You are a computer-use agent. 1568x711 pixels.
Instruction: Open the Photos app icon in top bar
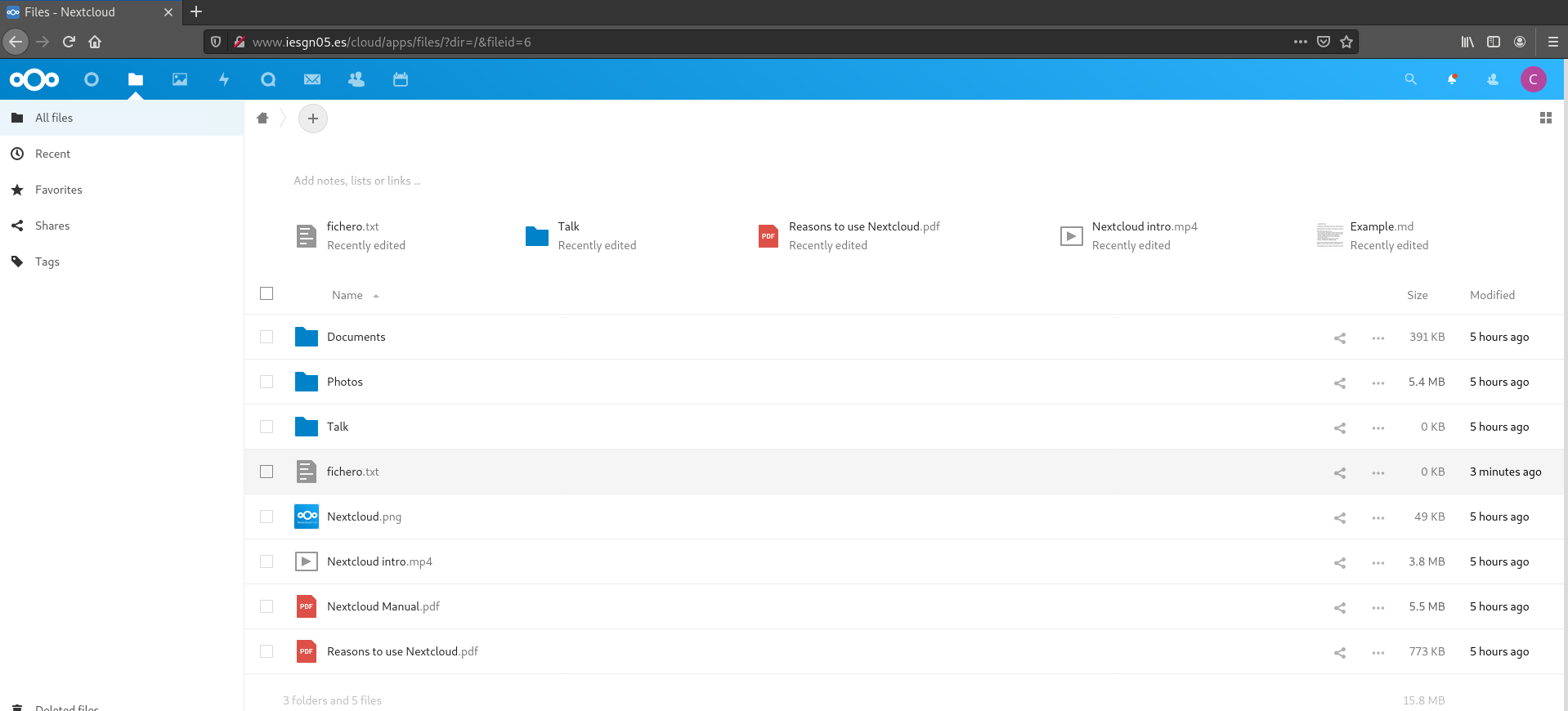pos(180,79)
